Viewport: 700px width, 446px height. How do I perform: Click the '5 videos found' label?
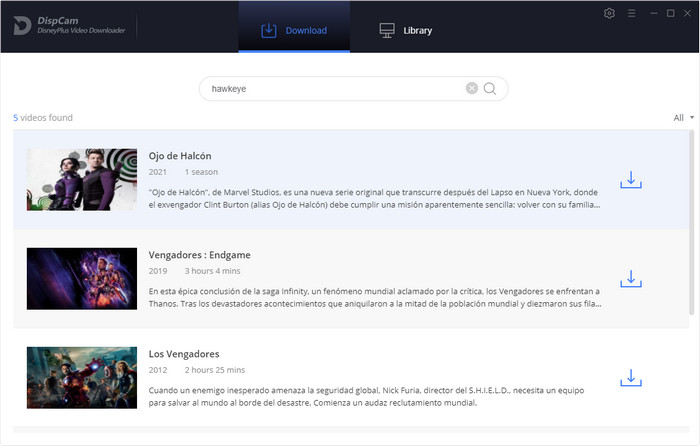(x=43, y=118)
